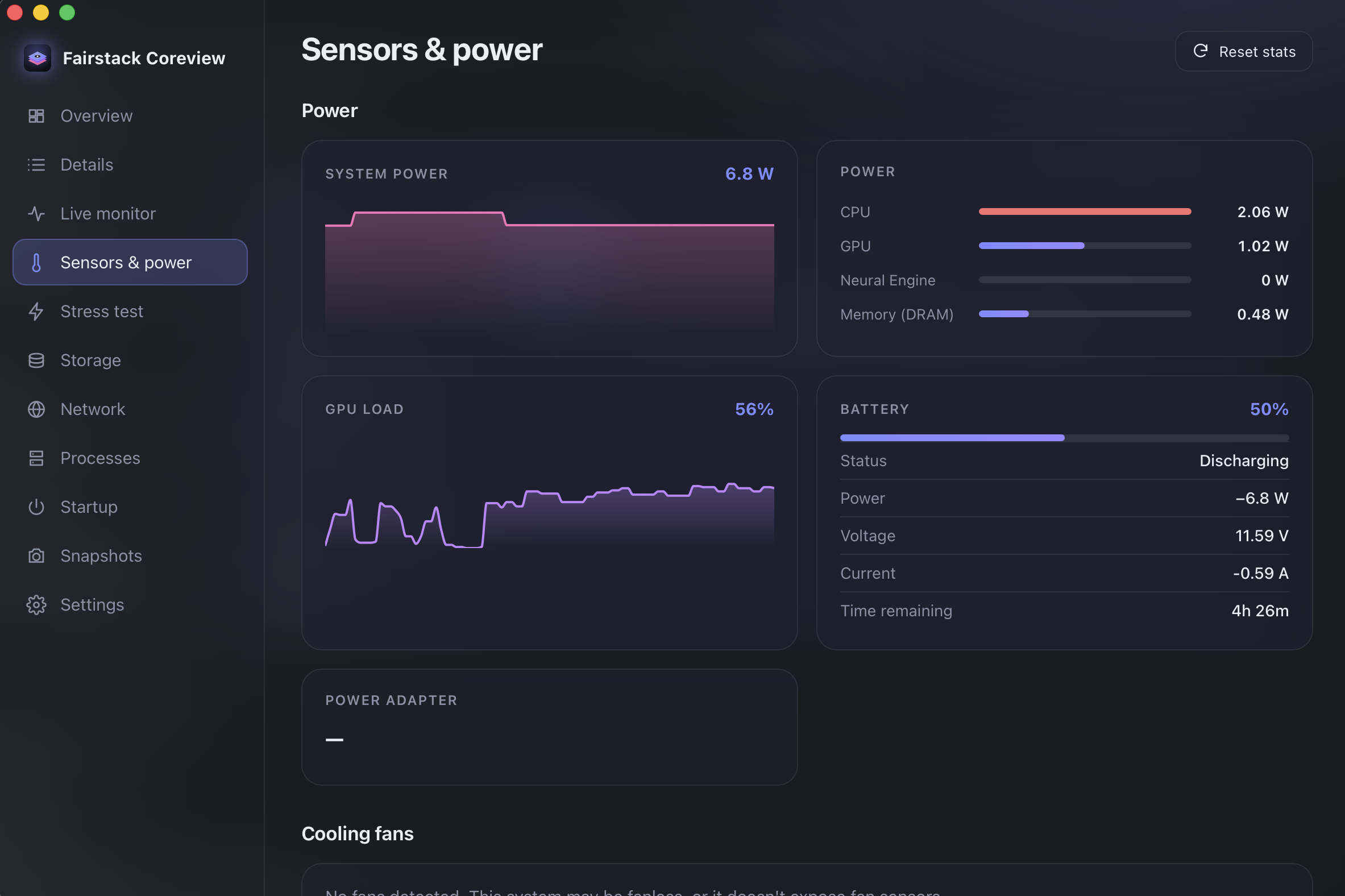Click the '4h 26m' time remaining value
This screenshot has height=896, width=1345.
click(x=1260, y=611)
